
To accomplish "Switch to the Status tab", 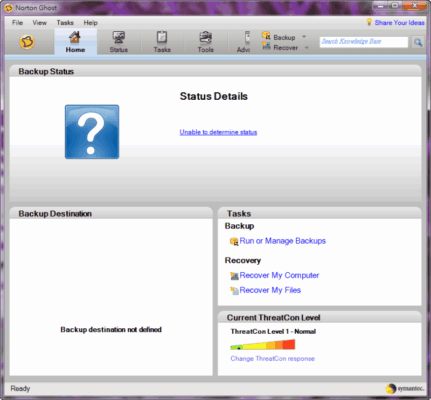I will pos(119,42).
